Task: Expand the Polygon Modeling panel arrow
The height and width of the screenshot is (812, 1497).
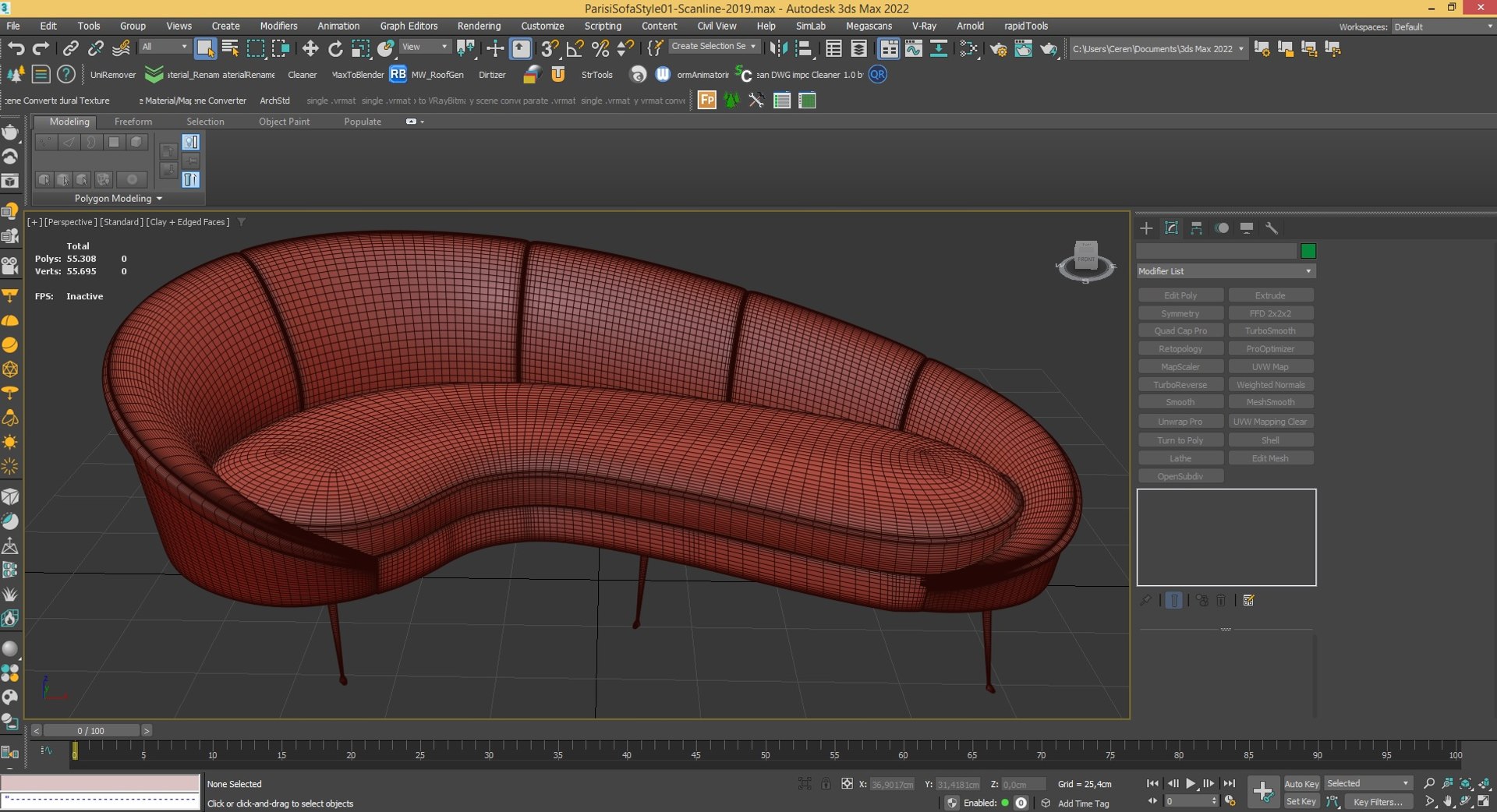Action: [160, 199]
